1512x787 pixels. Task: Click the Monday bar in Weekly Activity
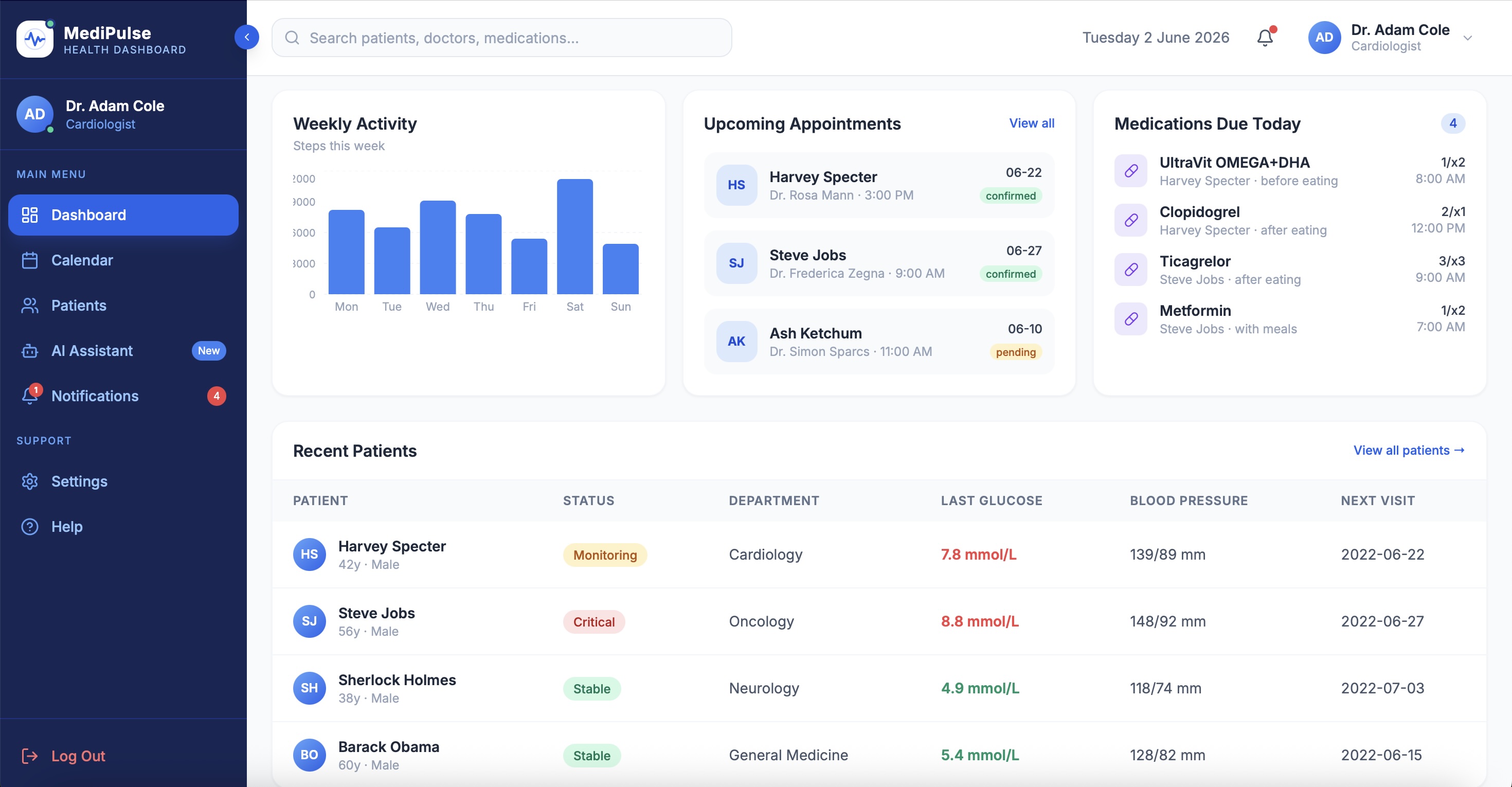point(346,252)
